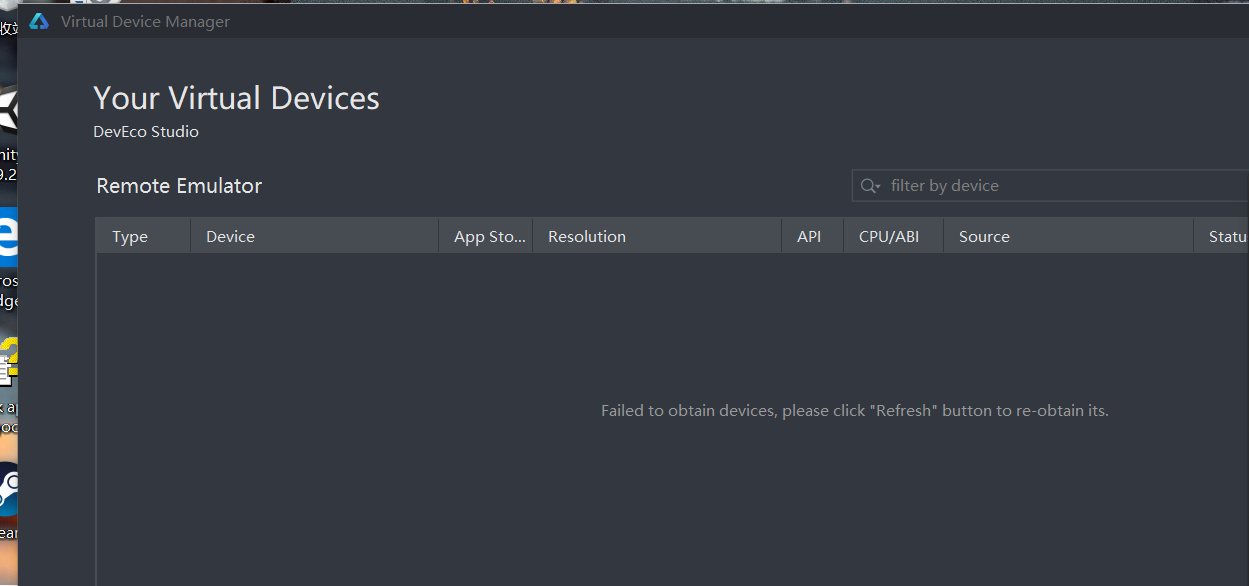
Task: Sort by the Device column header
Action: [x=315, y=236]
